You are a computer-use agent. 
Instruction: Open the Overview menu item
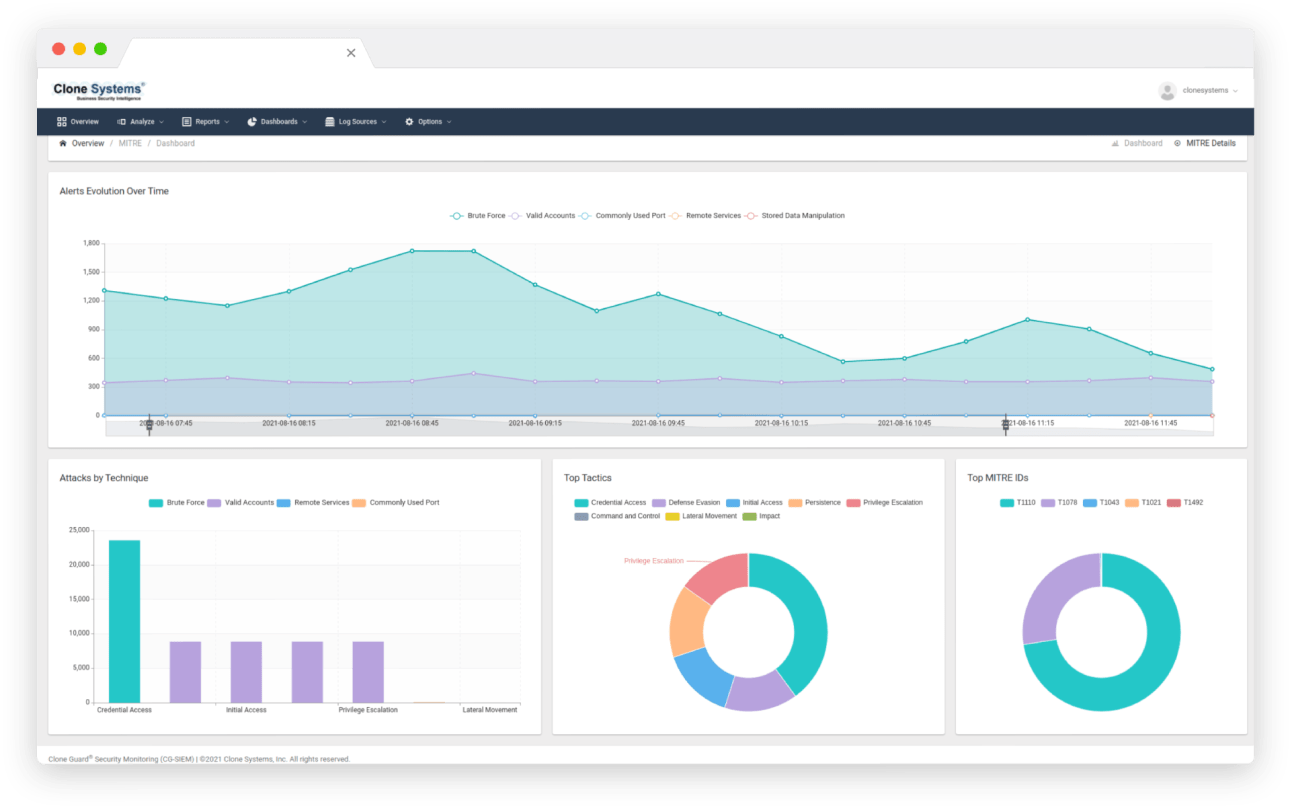pyautogui.click(x=78, y=122)
